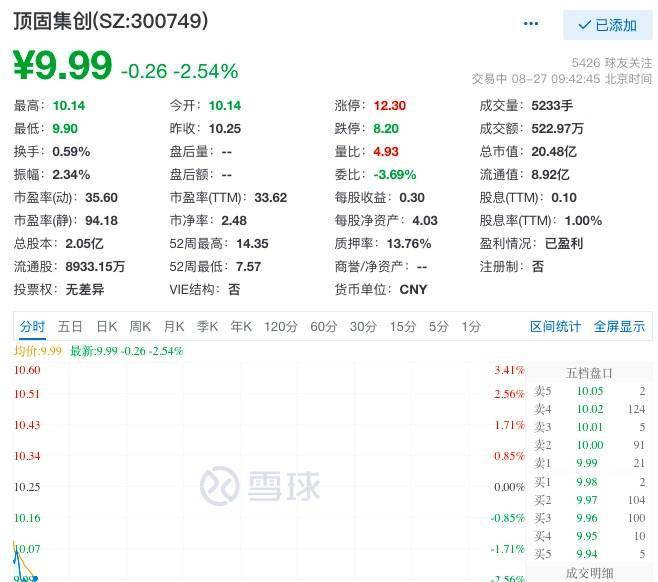Click the 每股收益 value 0.30
Image resolution: width=658 pixels, height=582 pixels.
pyautogui.click(x=412, y=198)
